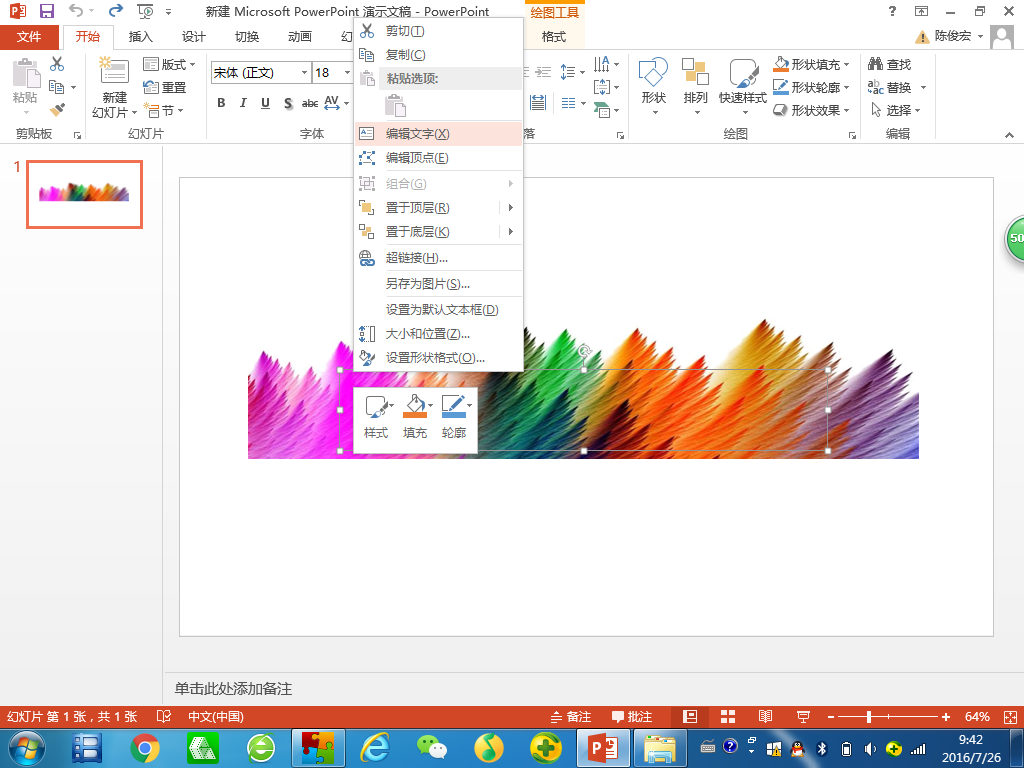This screenshot has width=1024, height=768.
Task: Choose Copy in context menu
Action: click(x=438, y=55)
